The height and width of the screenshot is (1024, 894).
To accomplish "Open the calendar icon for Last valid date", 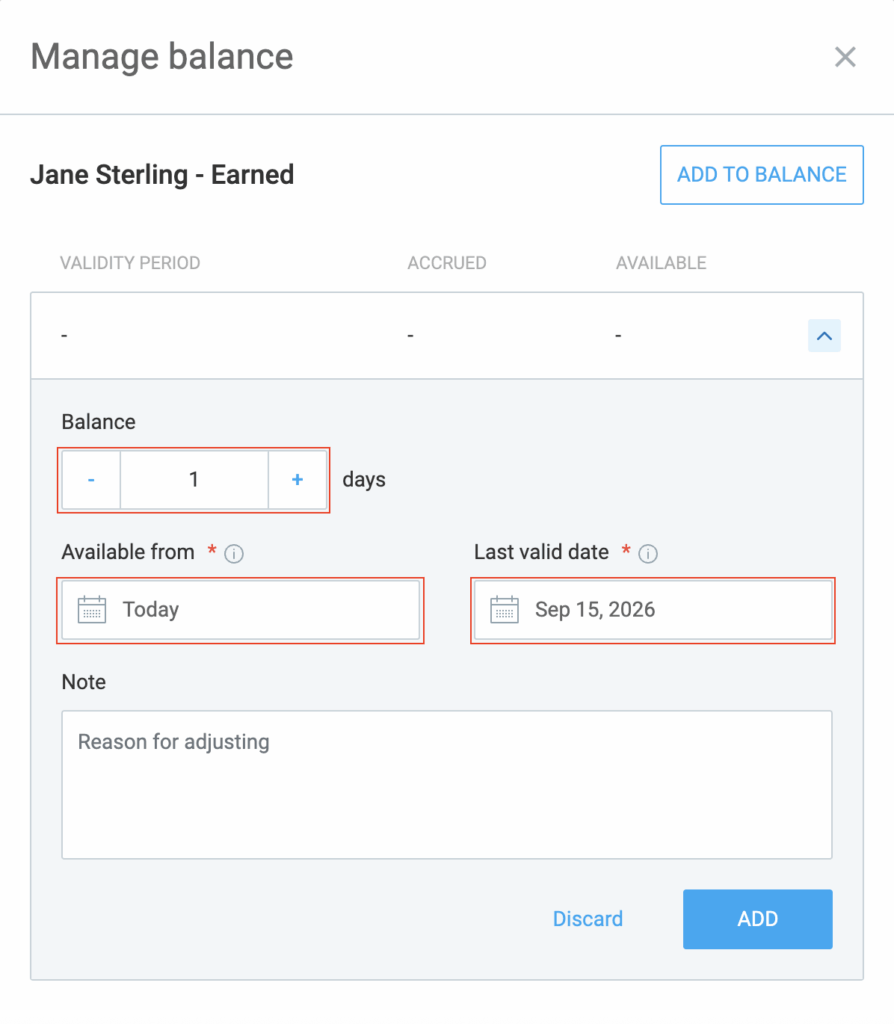I will (x=506, y=610).
